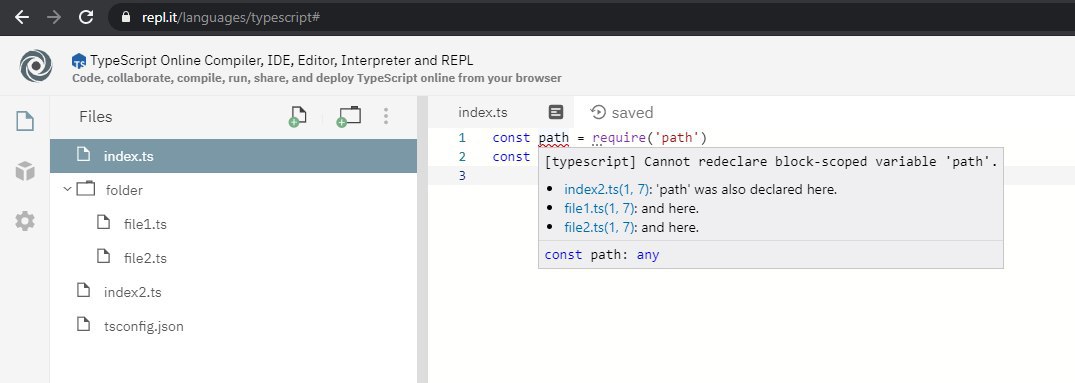This screenshot has width=1075, height=383.
Task: Open the Packages cube sidebar icon
Action: [25, 171]
